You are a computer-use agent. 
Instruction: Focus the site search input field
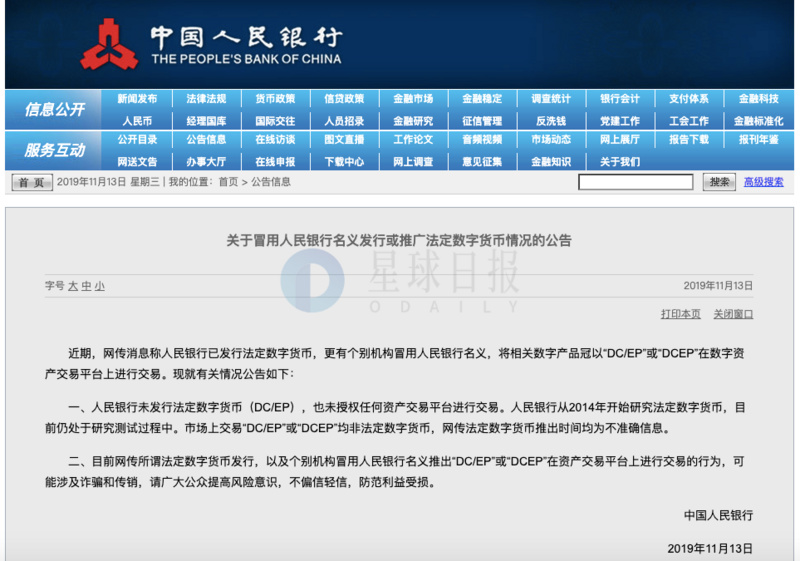(x=636, y=182)
